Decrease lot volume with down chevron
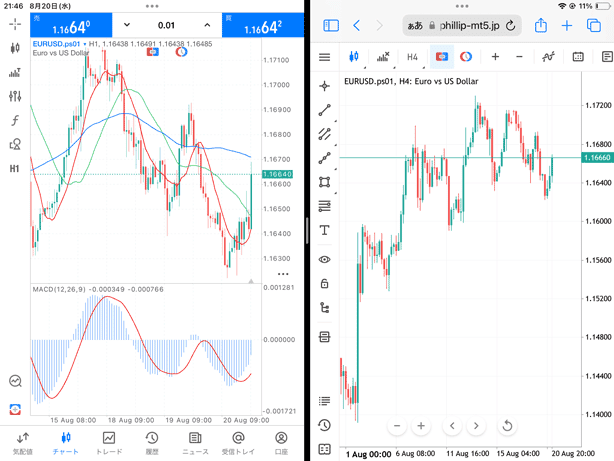Screen dimensions: 614x461 pyautogui.click(x=126, y=25)
